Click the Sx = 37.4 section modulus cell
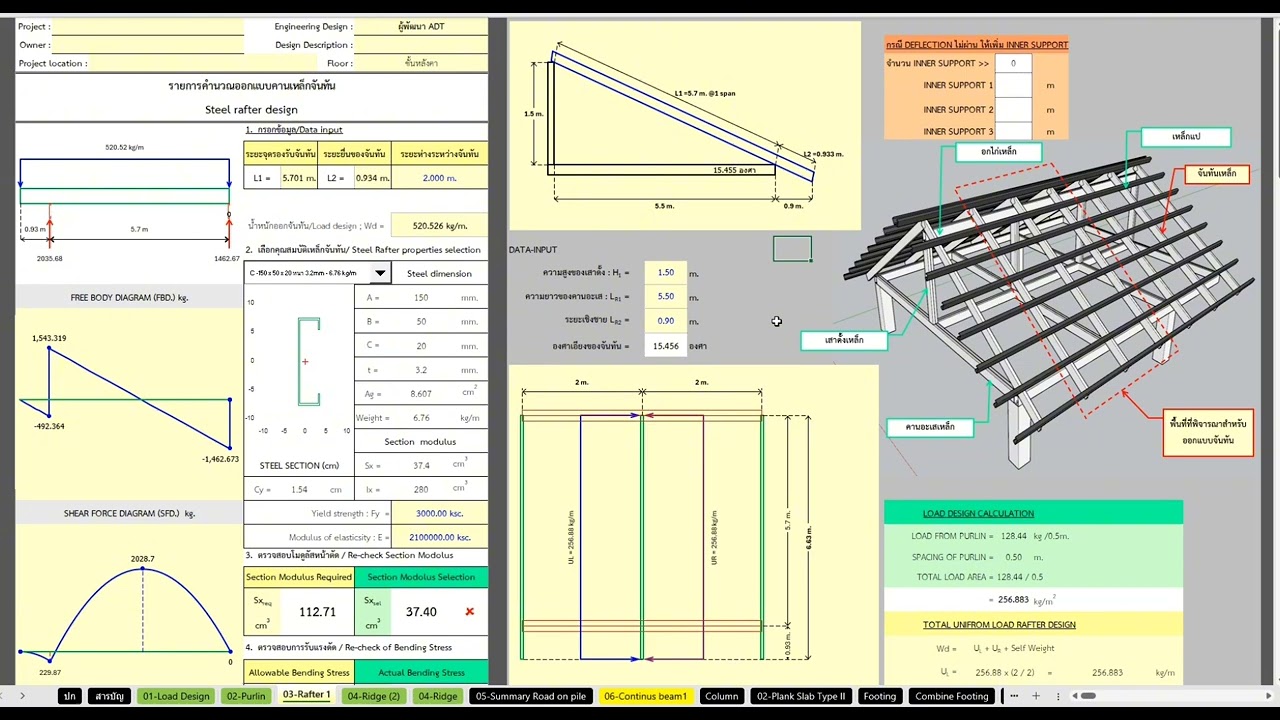 click(421, 465)
